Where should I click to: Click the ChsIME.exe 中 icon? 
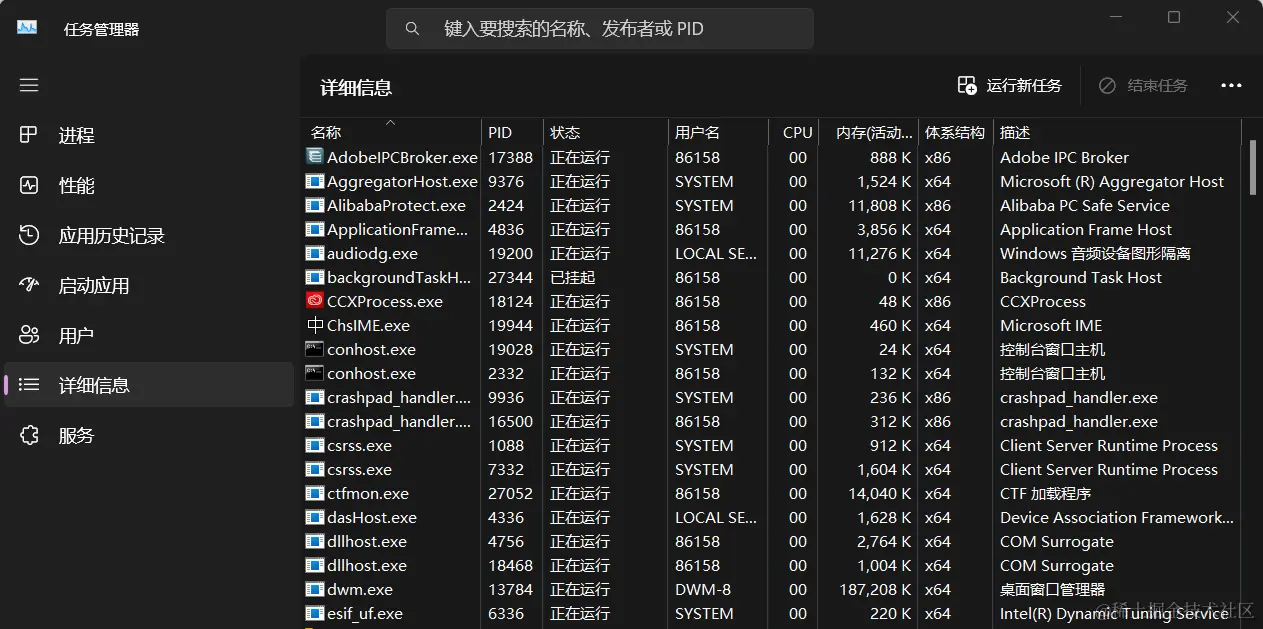pyautogui.click(x=315, y=325)
